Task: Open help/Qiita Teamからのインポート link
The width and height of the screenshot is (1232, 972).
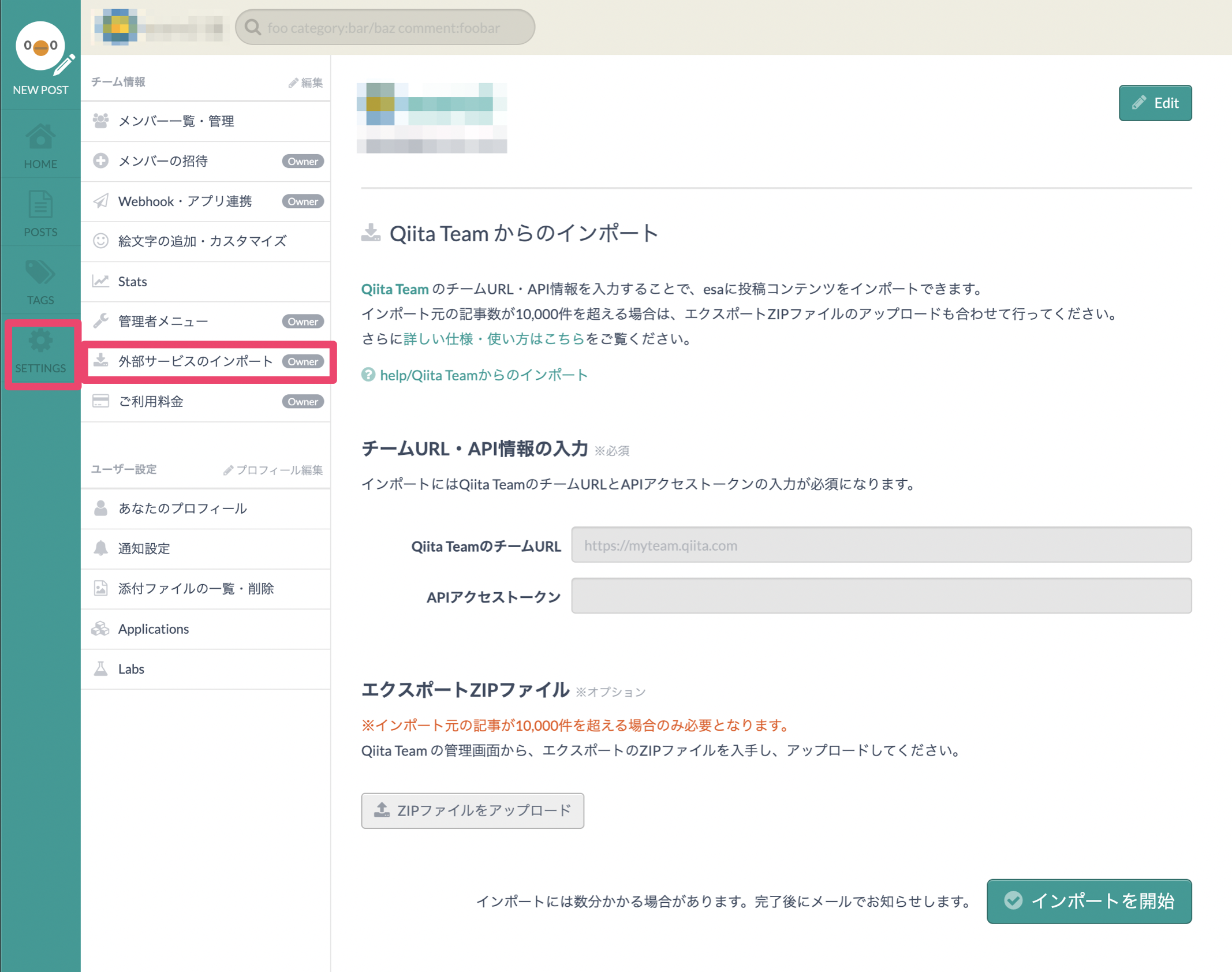Action: point(484,375)
